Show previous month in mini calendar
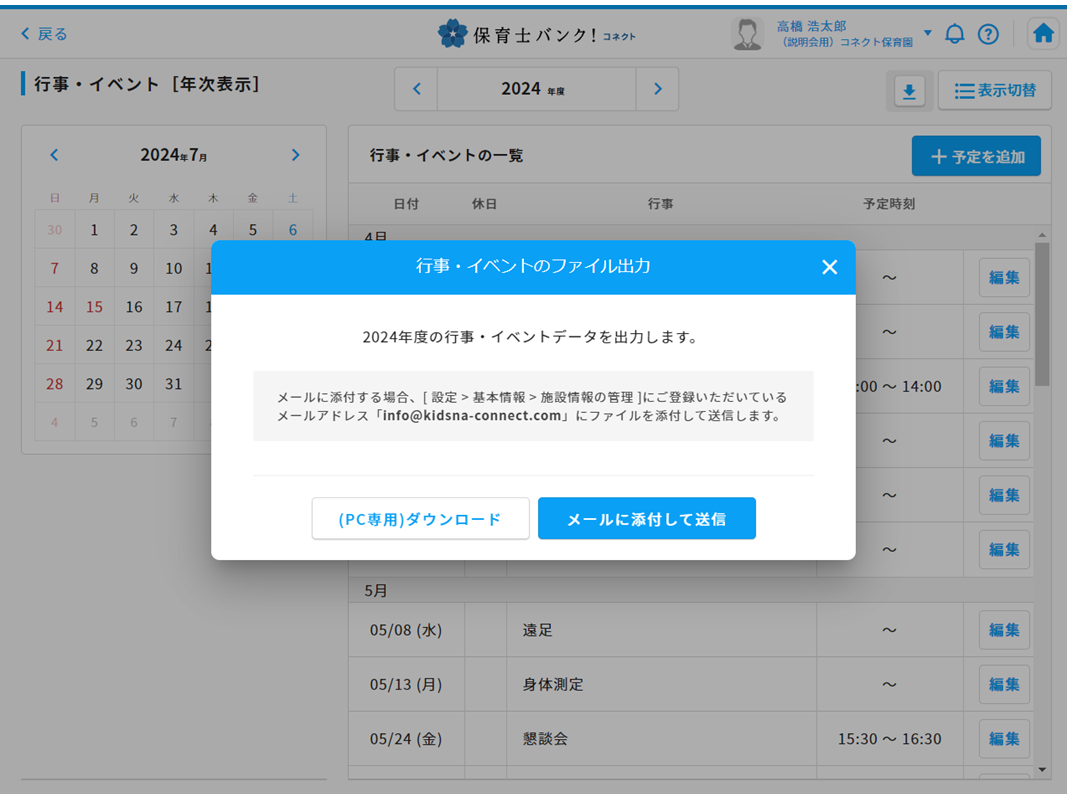The image size is (1067, 800). pos(54,155)
